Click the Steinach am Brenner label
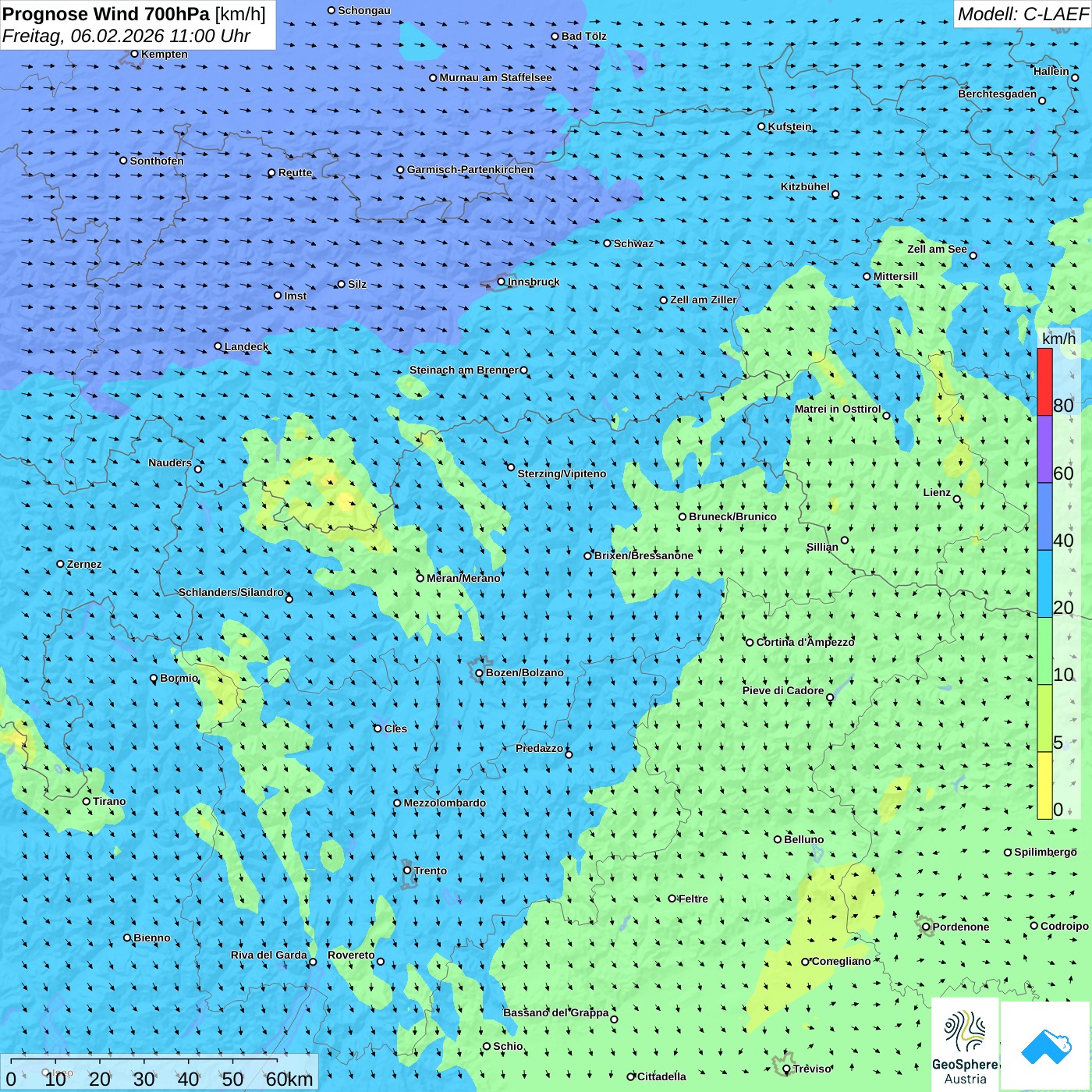The width and height of the screenshot is (1092, 1092). pos(463,370)
